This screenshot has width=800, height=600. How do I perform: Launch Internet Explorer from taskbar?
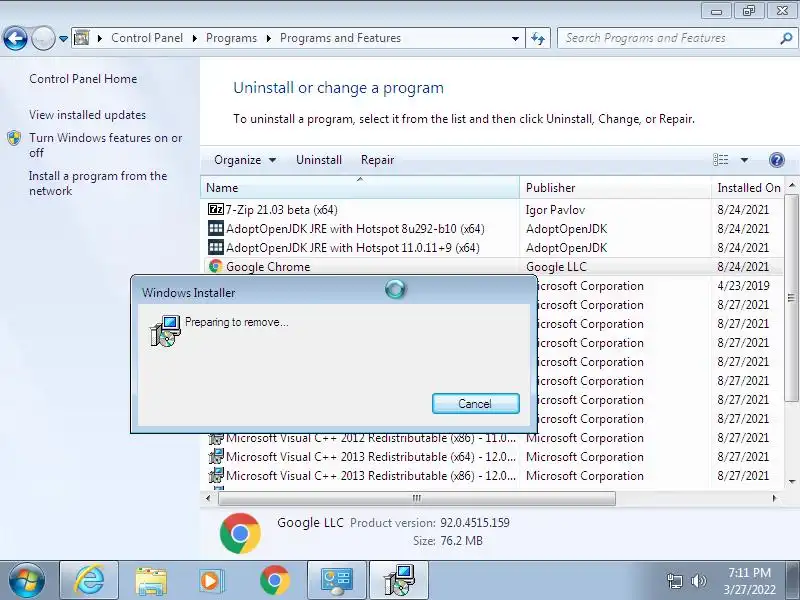(x=89, y=581)
